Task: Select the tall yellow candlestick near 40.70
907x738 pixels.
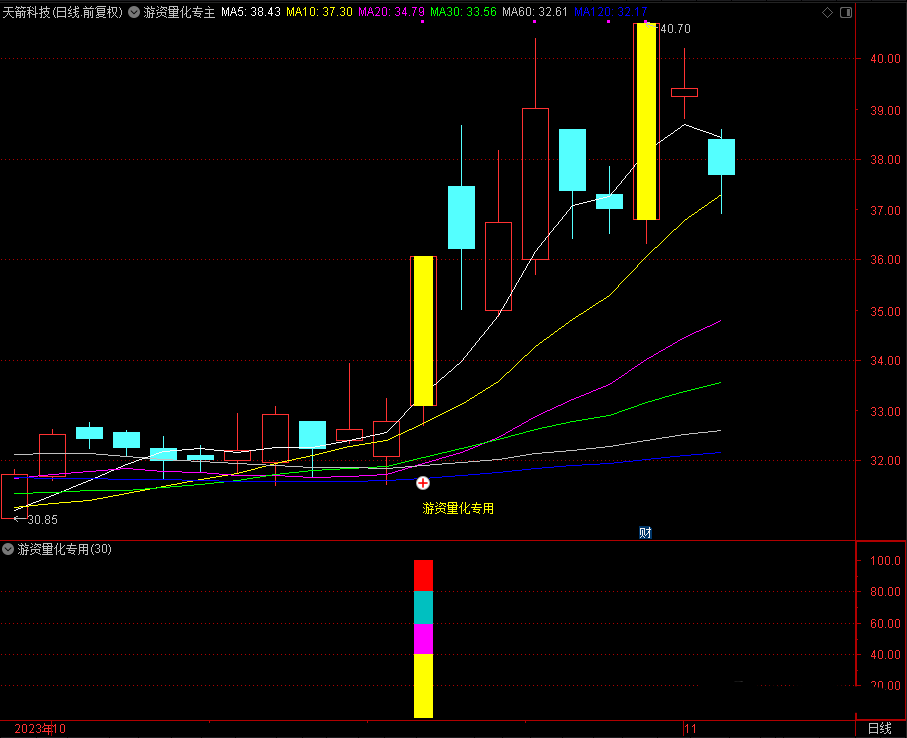Action: click(646, 120)
